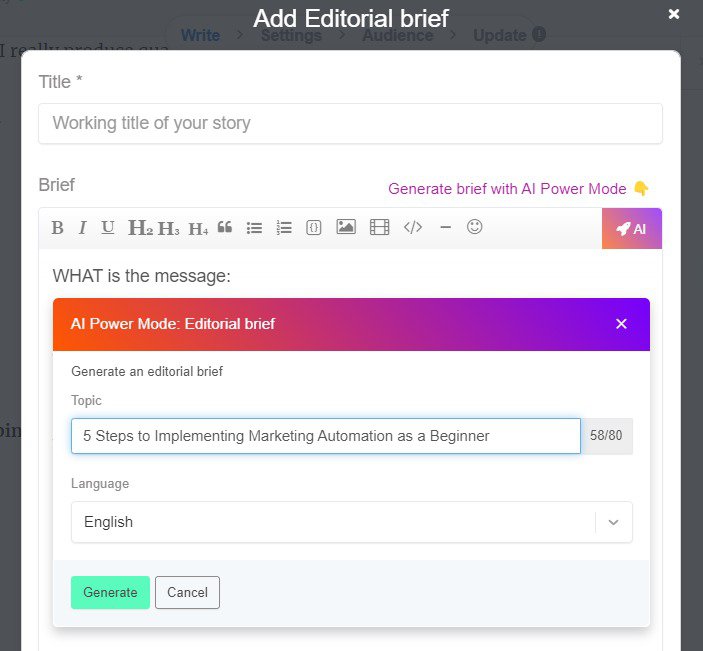Create a bulleted list
Image resolution: width=703 pixels, height=651 pixels.
click(254, 228)
